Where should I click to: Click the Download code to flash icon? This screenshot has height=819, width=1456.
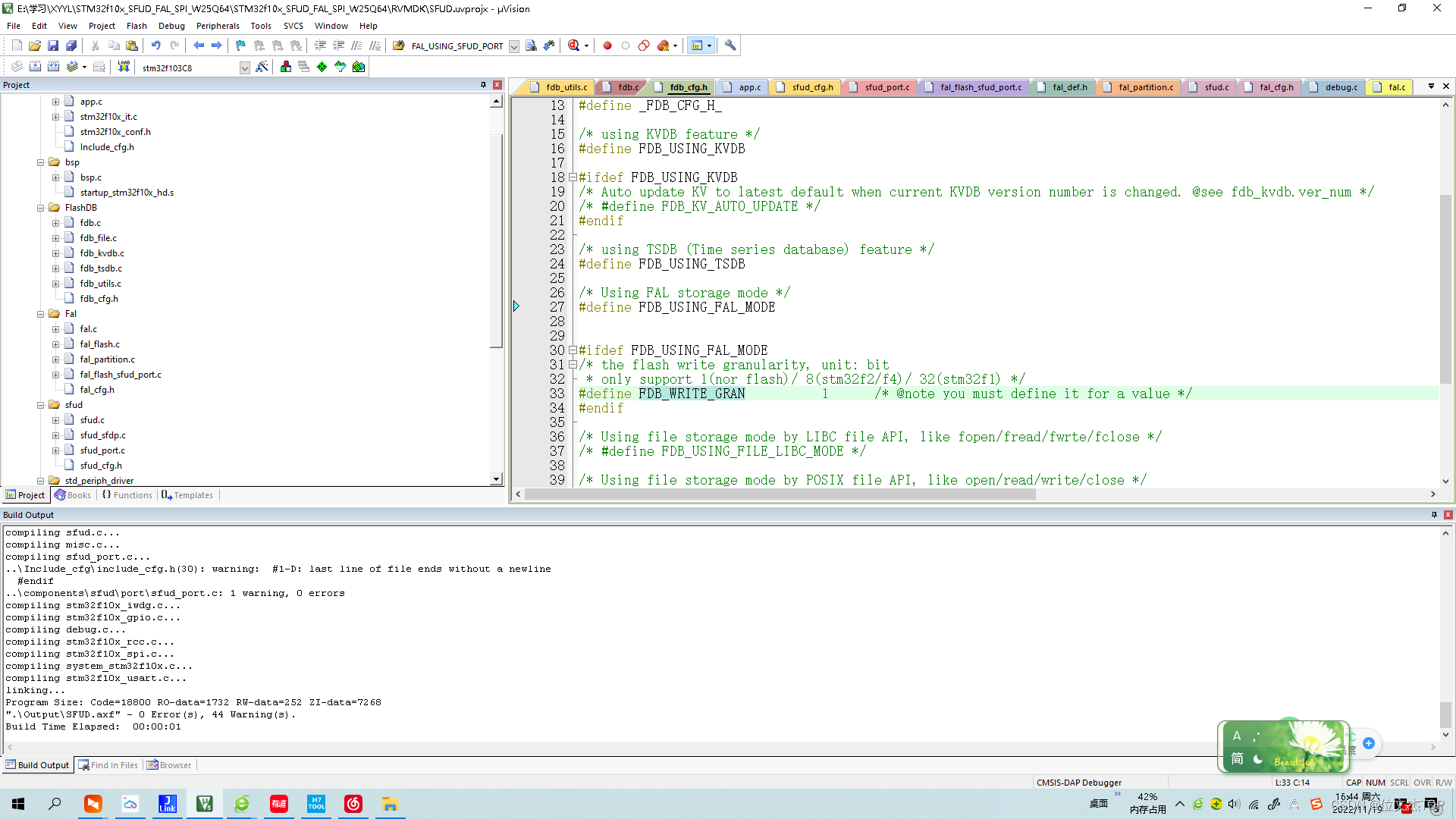(123, 67)
